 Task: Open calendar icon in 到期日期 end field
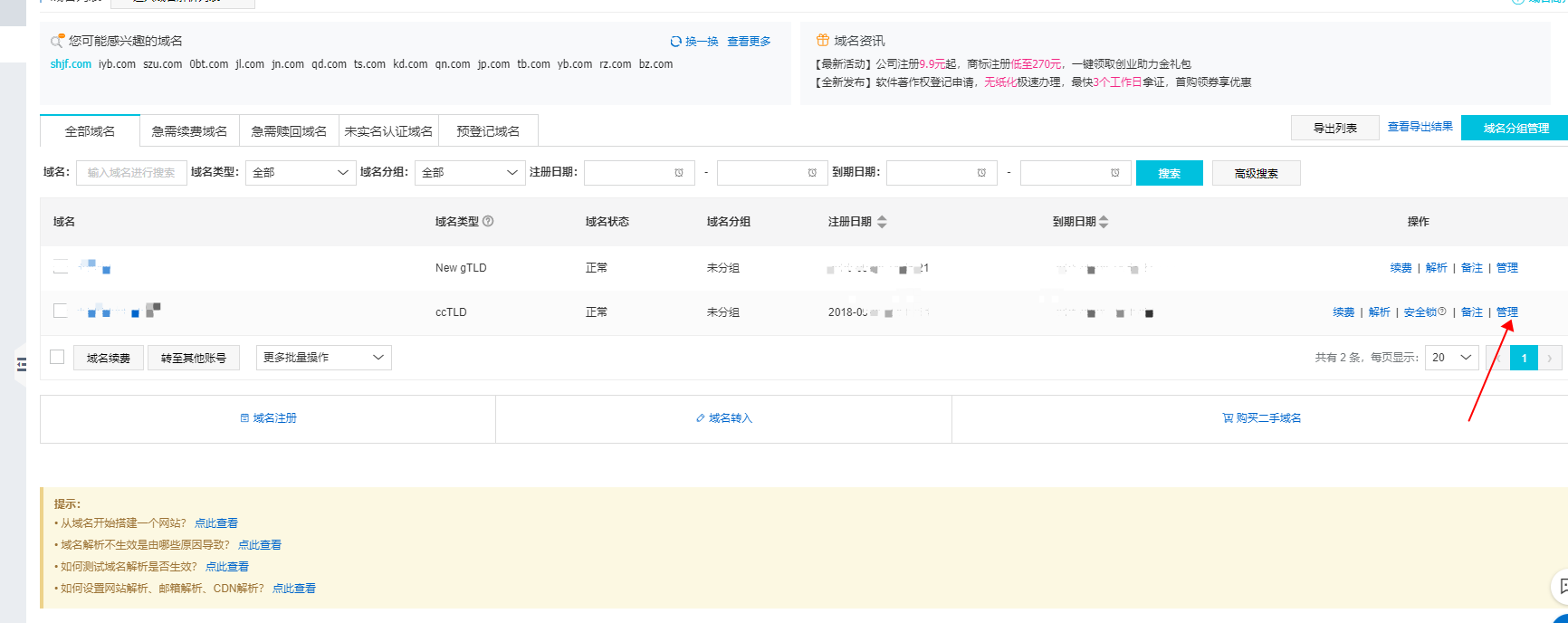1114,173
